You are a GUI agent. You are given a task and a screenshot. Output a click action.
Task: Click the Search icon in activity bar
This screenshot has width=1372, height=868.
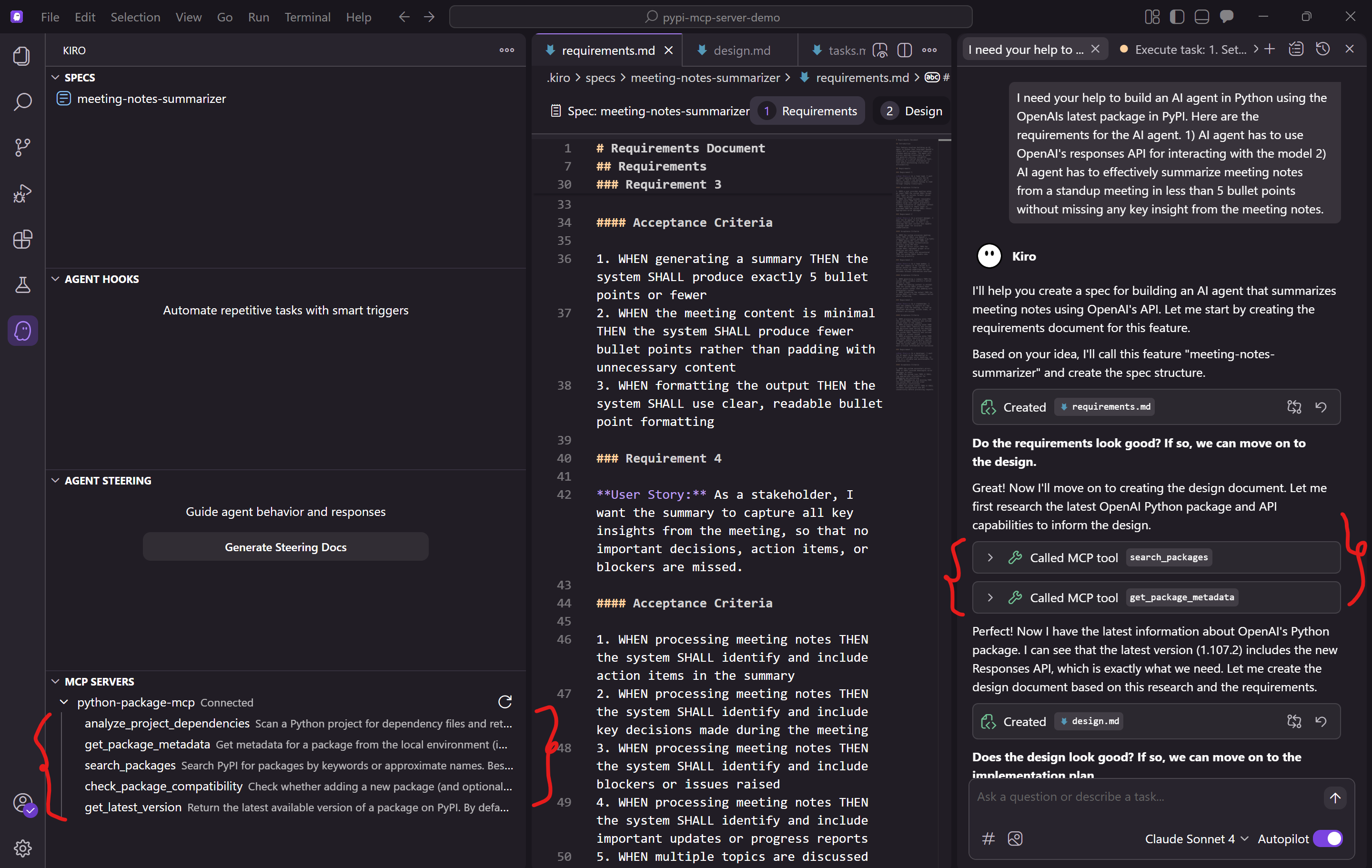(x=22, y=102)
